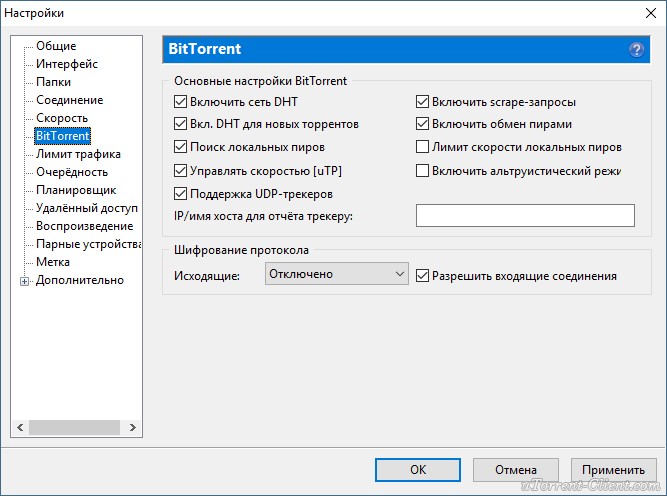Viewport: 667px width, 496px height.
Task: Enable Включить альтруистический режим checkbox
Action: pos(422,171)
